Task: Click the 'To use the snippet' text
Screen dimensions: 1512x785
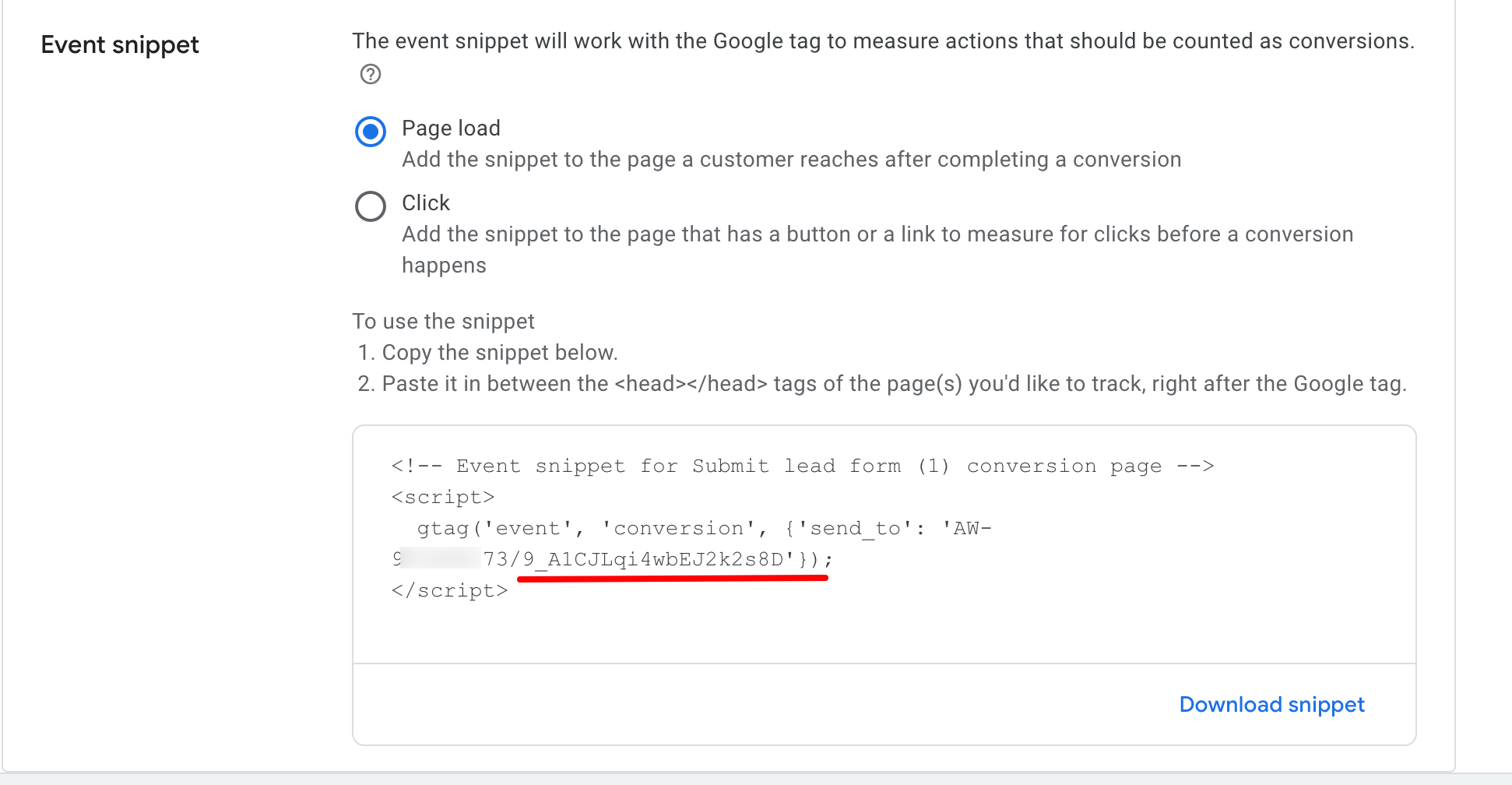Action: click(x=443, y=322)
